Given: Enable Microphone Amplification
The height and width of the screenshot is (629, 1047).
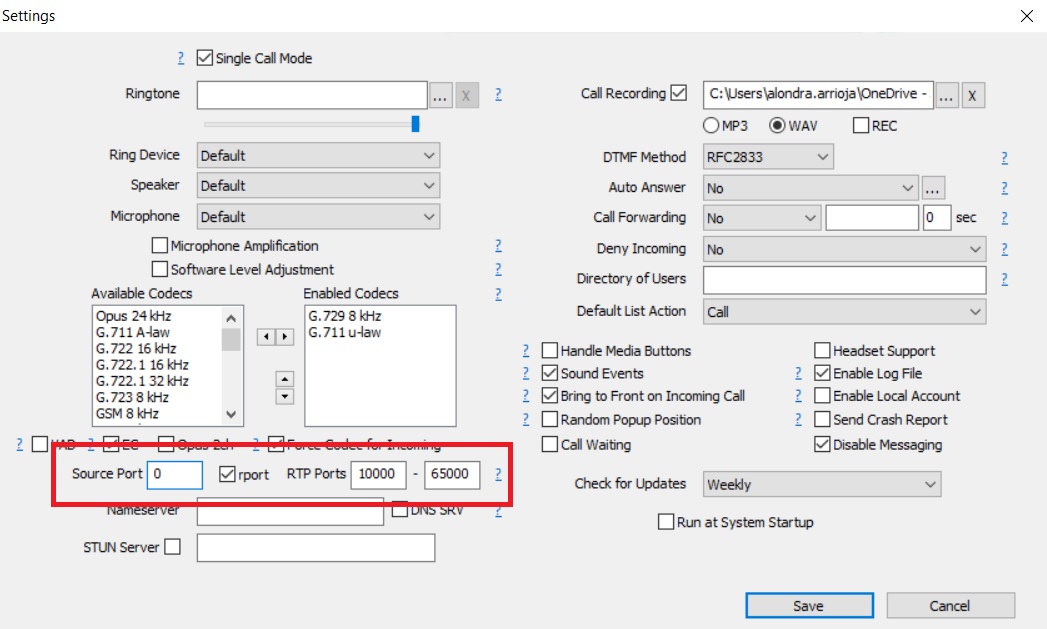Looking at the screenshot, I should tap(160, 246).
